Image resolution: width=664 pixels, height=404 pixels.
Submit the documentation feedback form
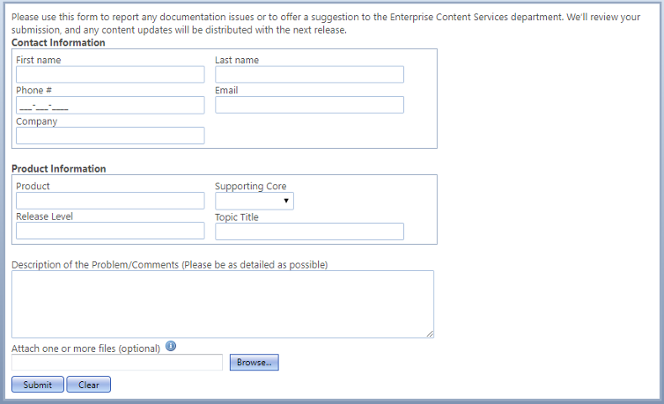pos(38,385)
